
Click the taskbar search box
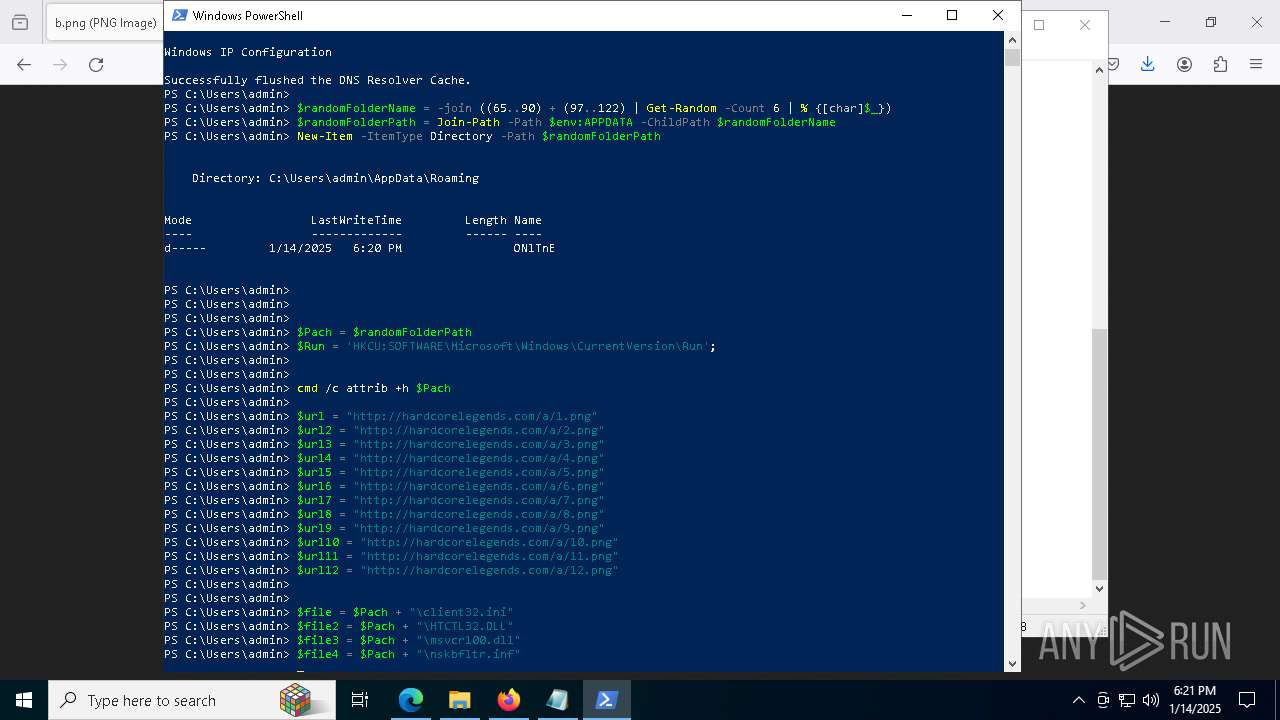coord(192,700)
